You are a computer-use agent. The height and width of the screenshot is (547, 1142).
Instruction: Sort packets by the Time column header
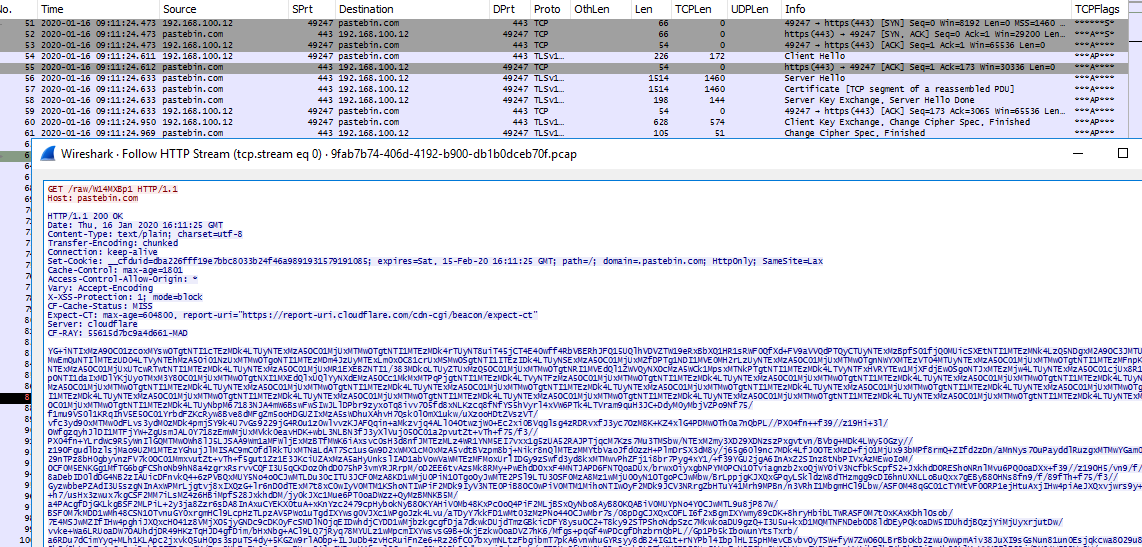tap(98, 9)
